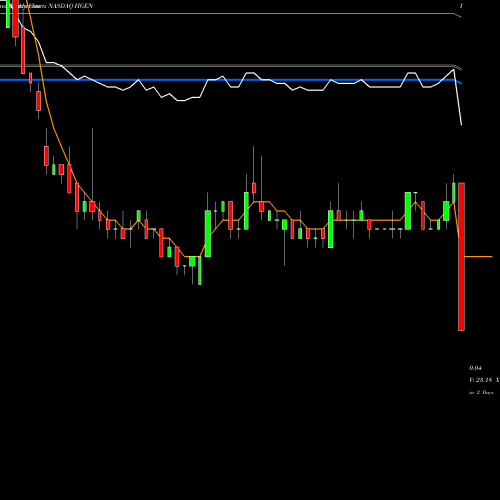Click the NASDAQ HGEN chart title
Screen dimensions: 500x500
click(71, 6)
